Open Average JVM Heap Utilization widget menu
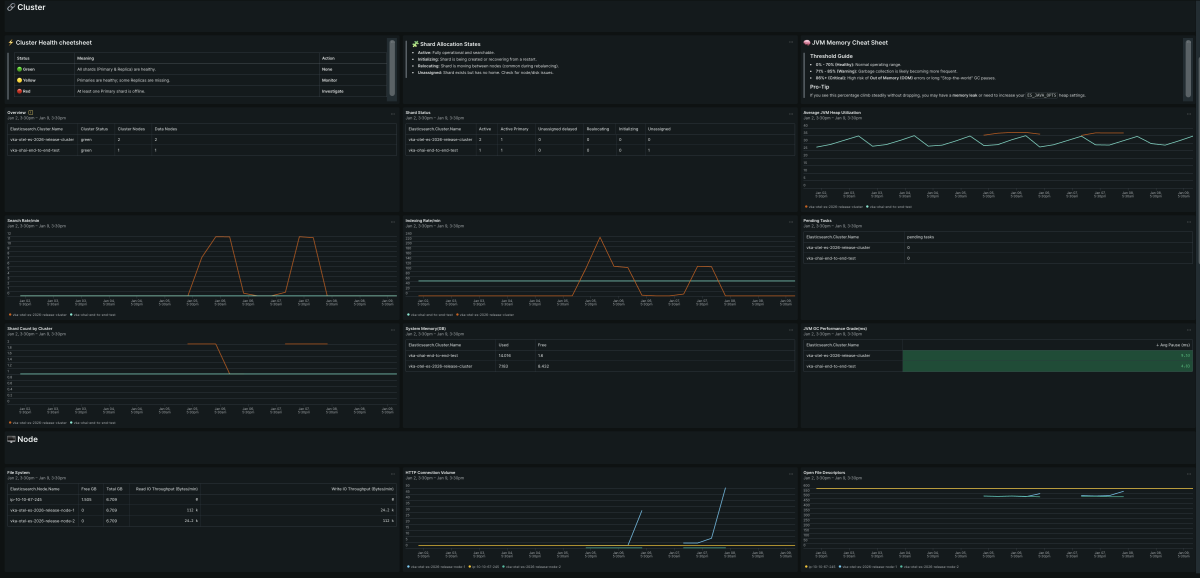1200x578 pixels. [x=1188, y=113]
